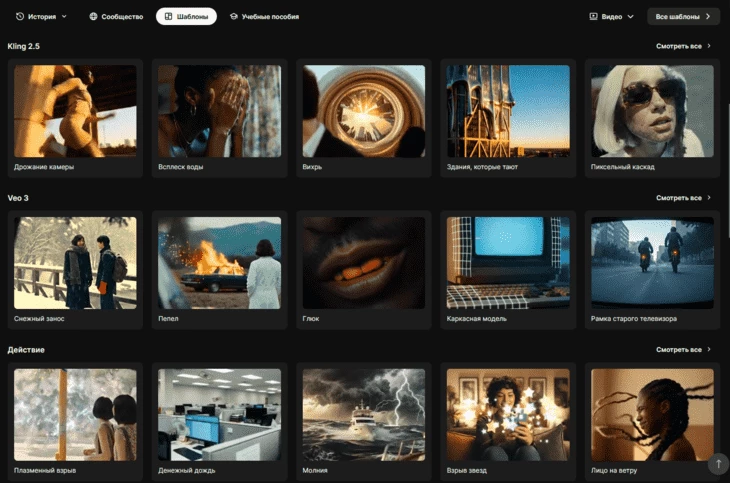Click the Все шаблоны button
The height and width of the screenshot is (483, 730).
coord(683,16)
